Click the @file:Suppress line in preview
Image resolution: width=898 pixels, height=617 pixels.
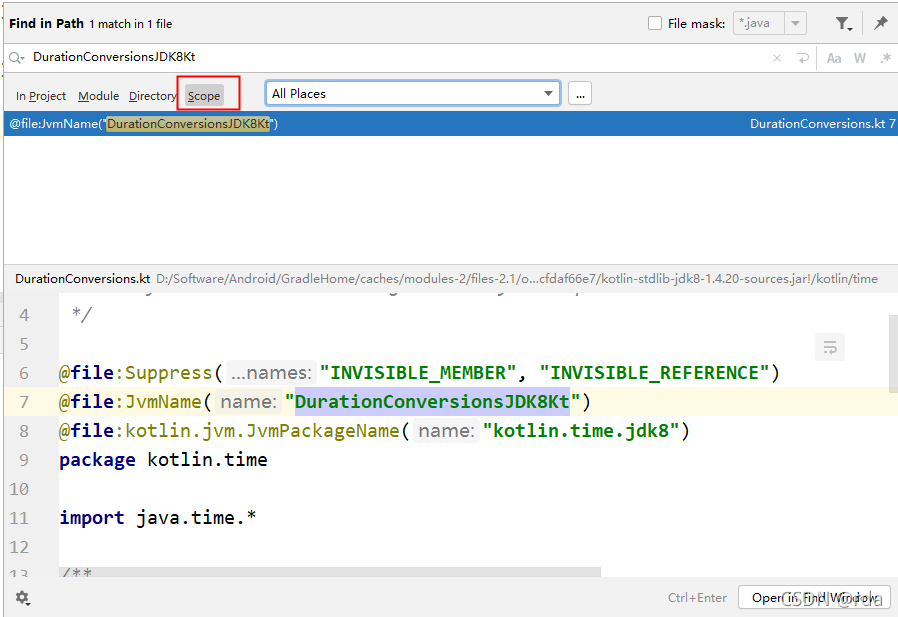click(419, 373)
